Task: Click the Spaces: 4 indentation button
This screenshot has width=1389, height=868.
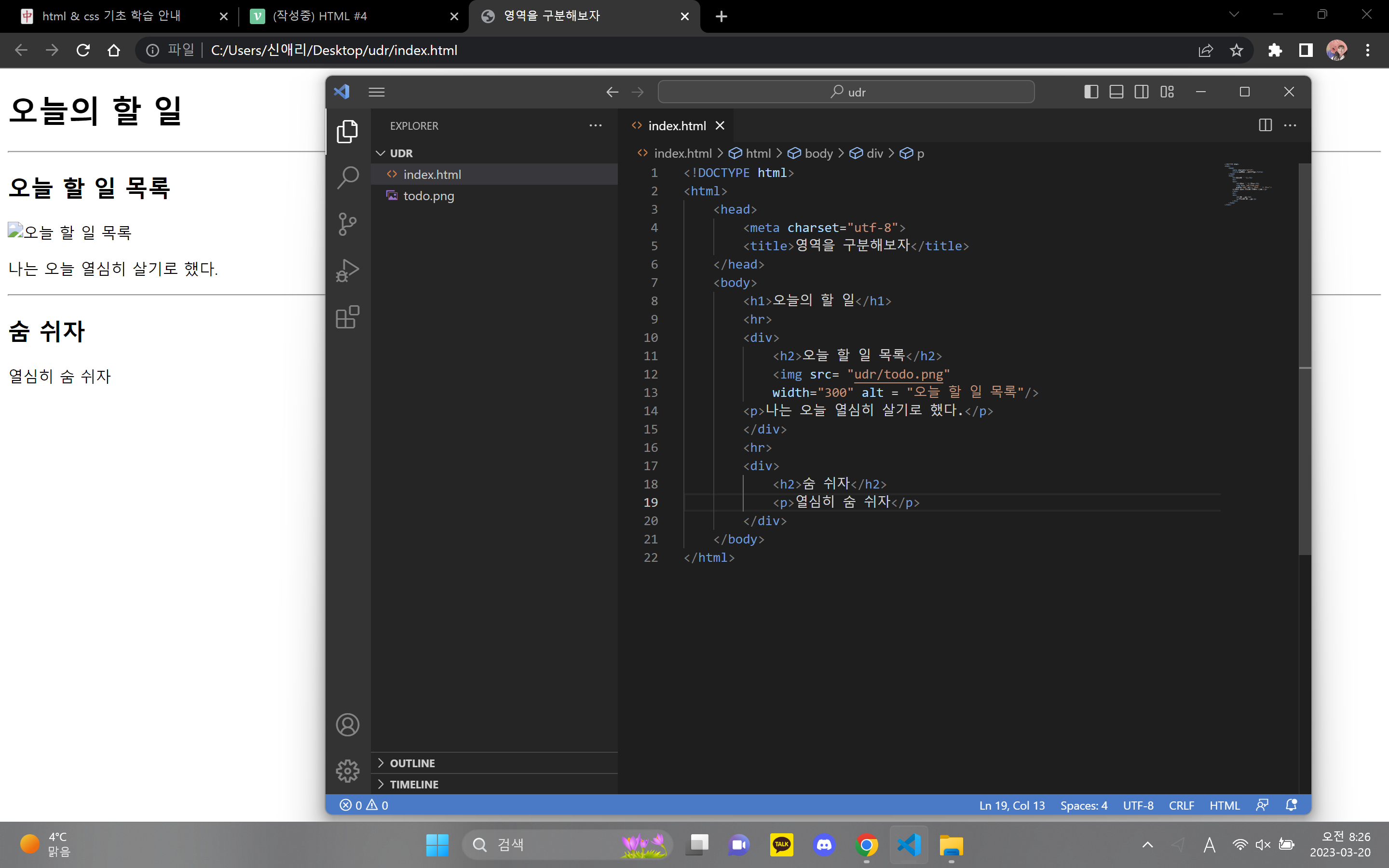Action: 1083,805
